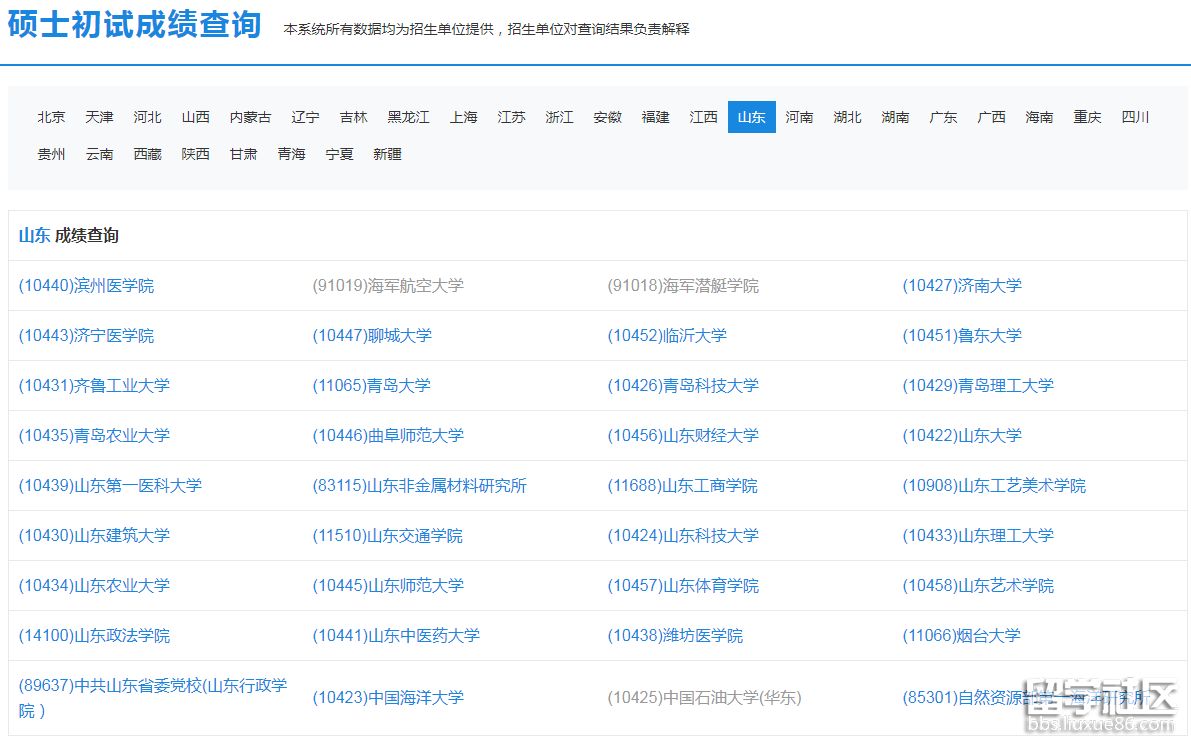Open the 烟台大学 score query link
The width and height of the screenshot is (1191, 746).
(964, 635)
